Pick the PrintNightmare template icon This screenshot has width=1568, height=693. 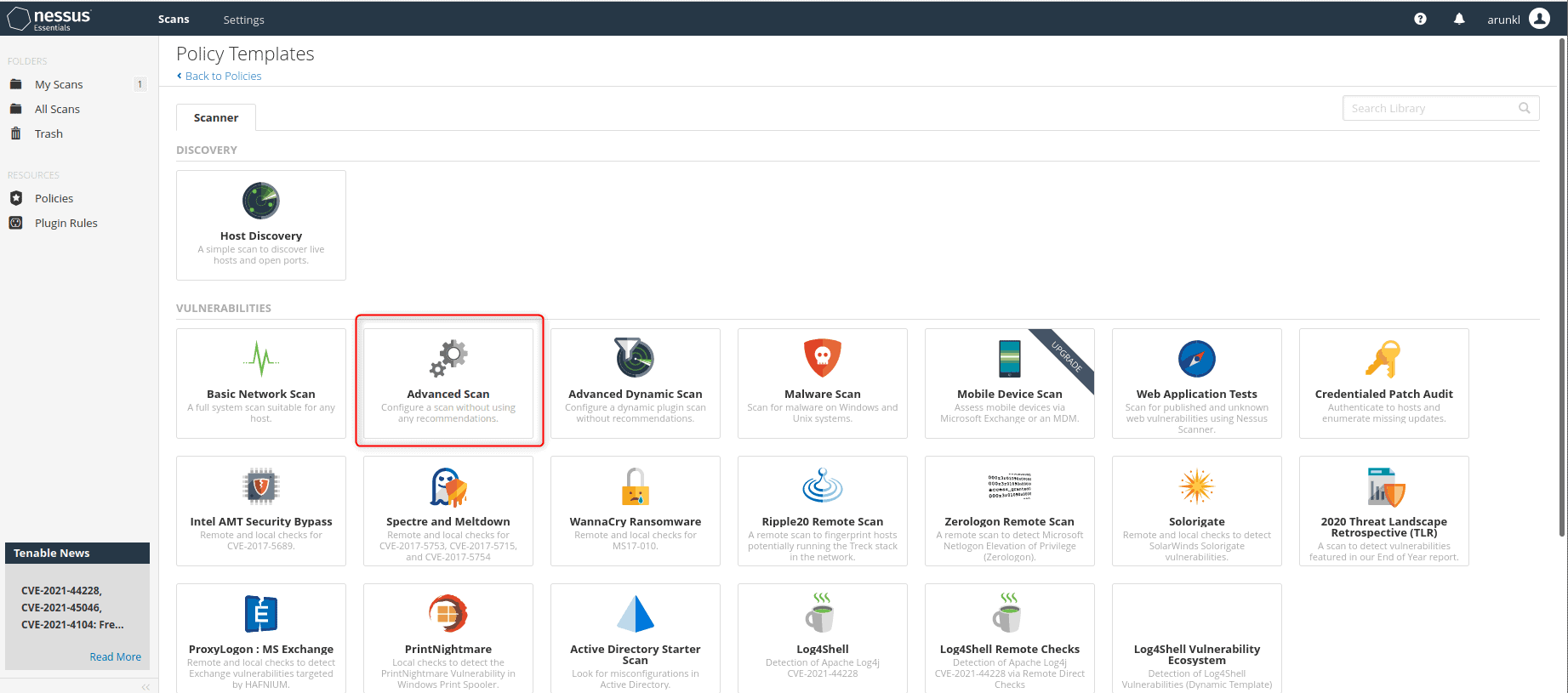point(448,614)
